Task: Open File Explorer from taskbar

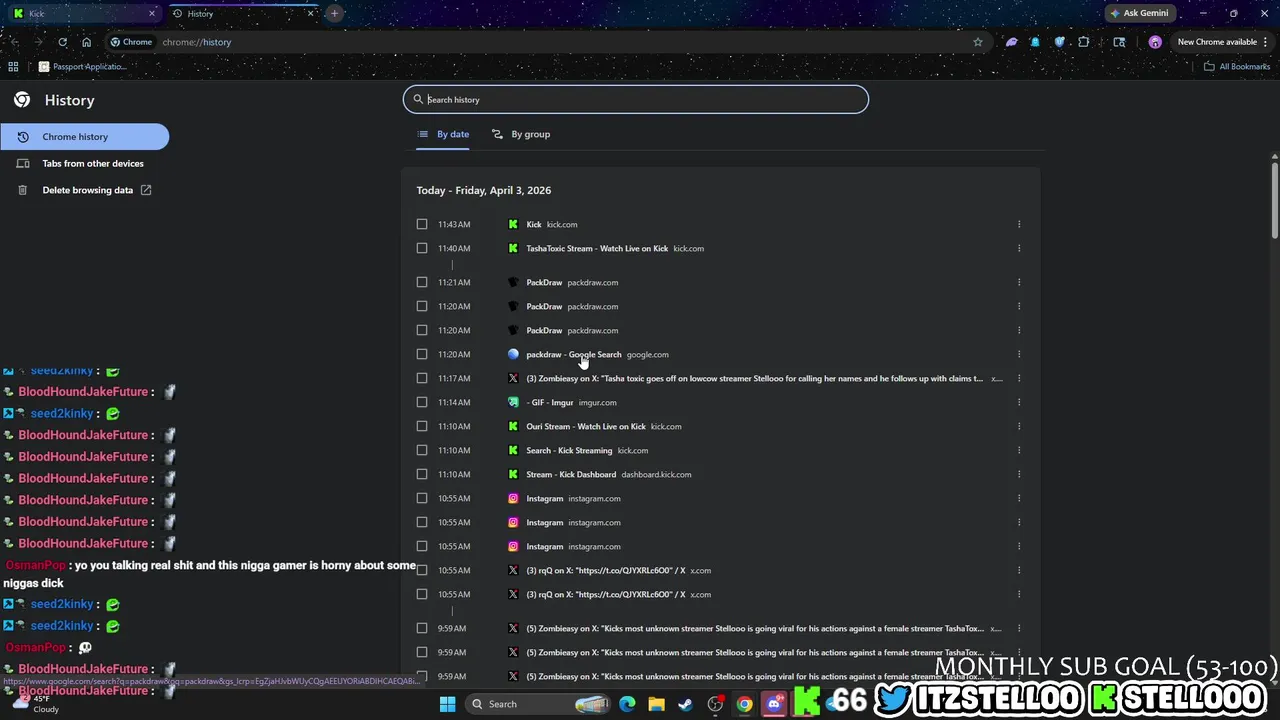Action: click(x=656, y=704)
